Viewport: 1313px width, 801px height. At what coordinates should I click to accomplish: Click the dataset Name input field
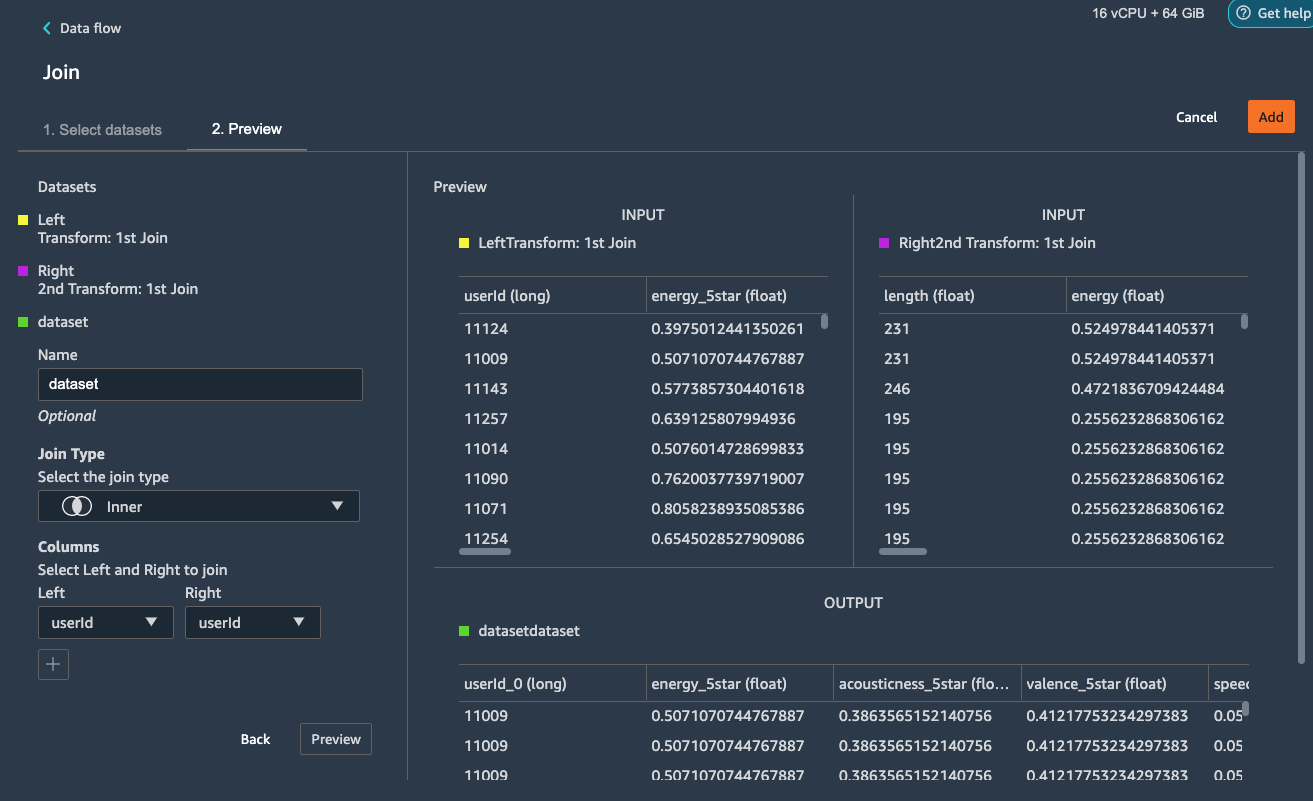[x=200, y=384]
